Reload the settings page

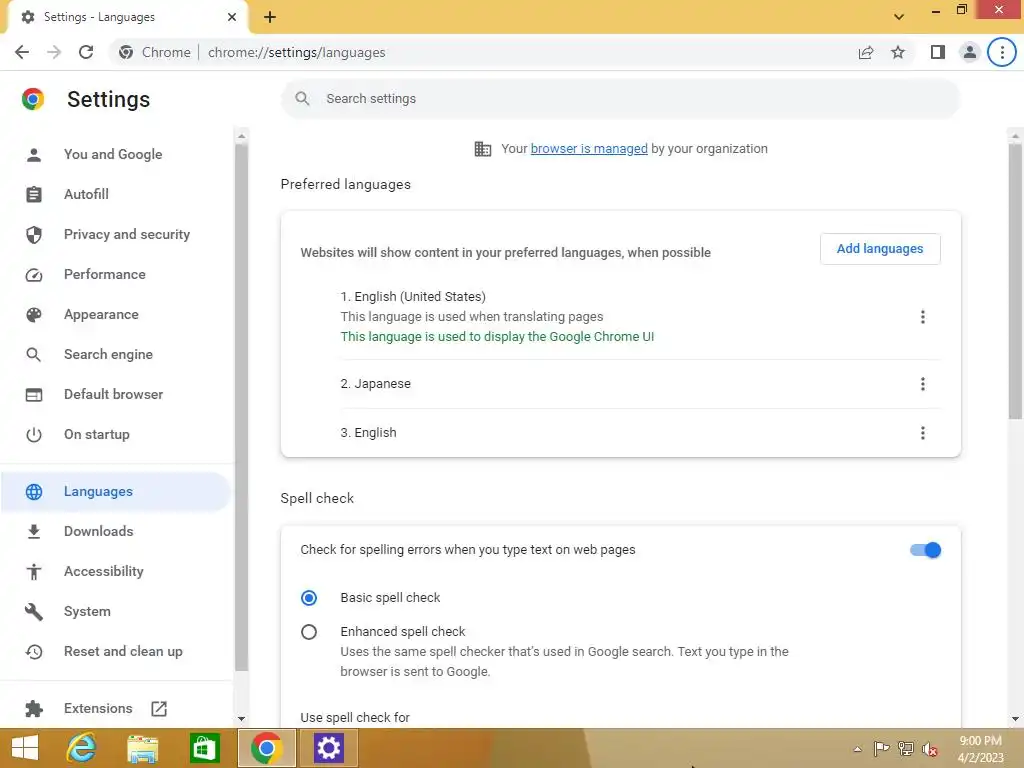click(x=86, y=52)
